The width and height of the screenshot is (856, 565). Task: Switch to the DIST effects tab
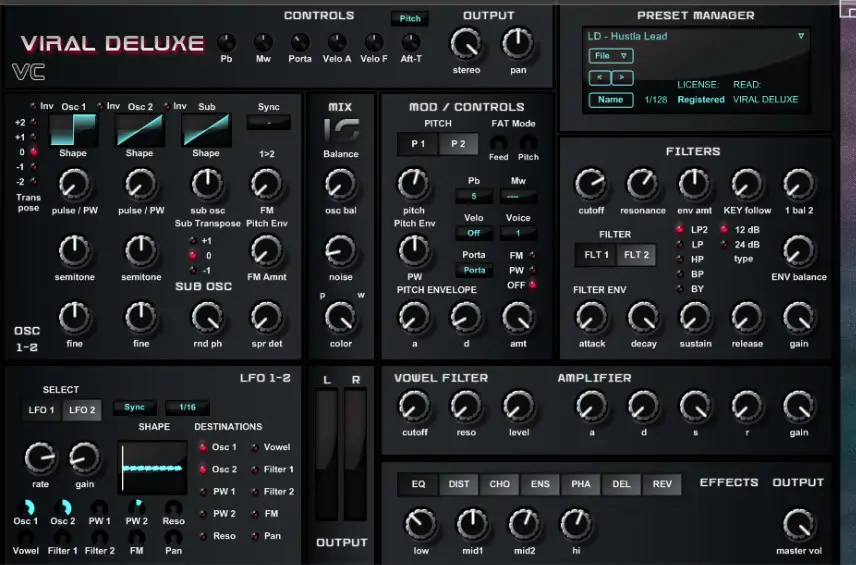click(459, 484)
